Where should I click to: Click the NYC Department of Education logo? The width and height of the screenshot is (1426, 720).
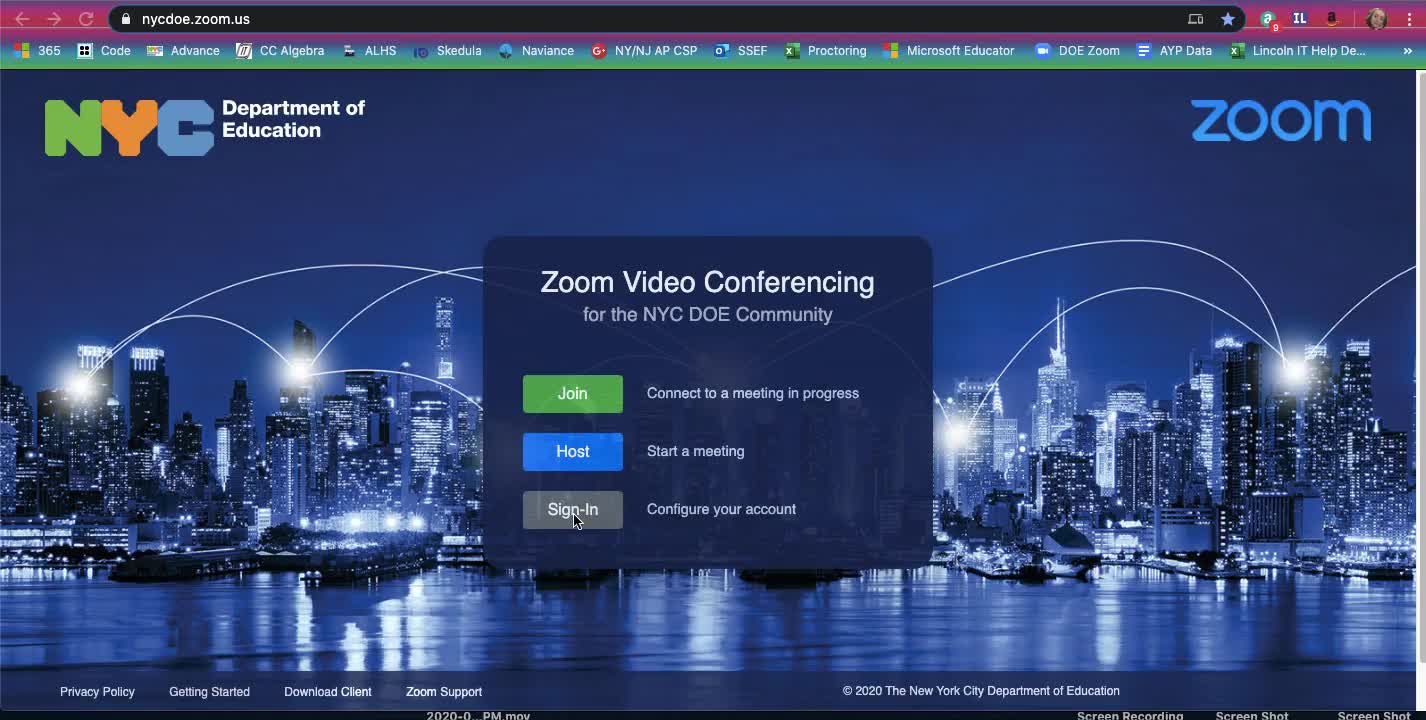(x=205, y=127)
